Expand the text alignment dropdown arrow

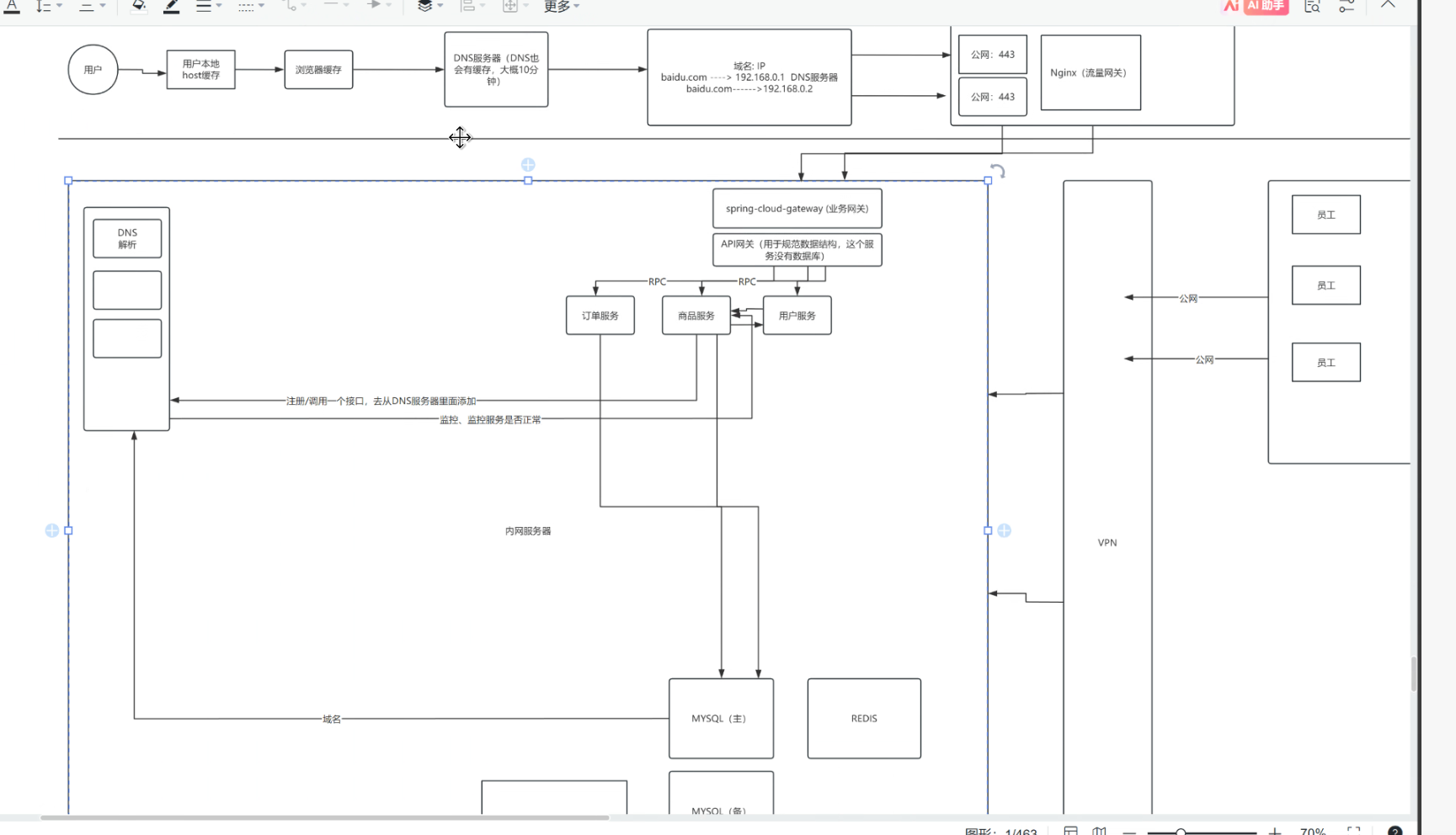pos(103,6)
